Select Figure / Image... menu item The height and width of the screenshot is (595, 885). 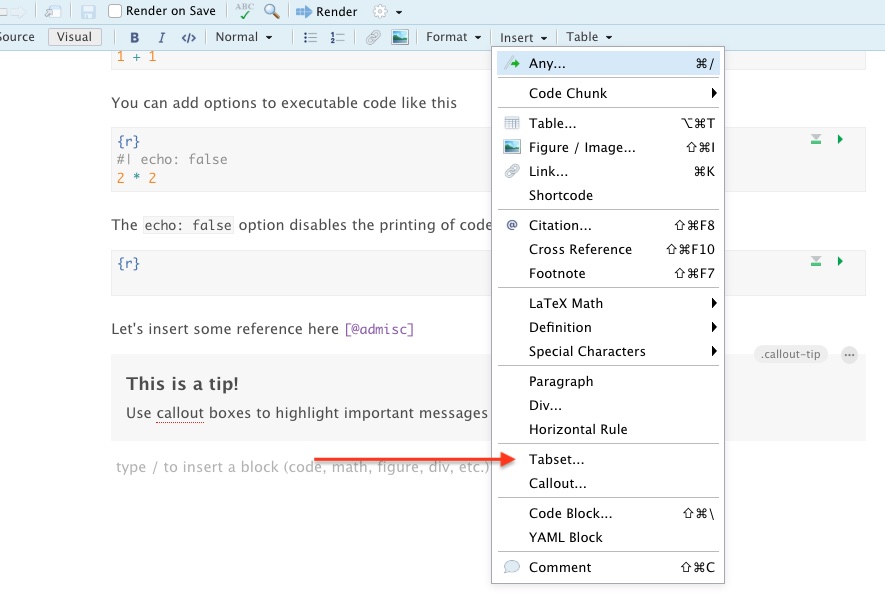click(608, 147)
